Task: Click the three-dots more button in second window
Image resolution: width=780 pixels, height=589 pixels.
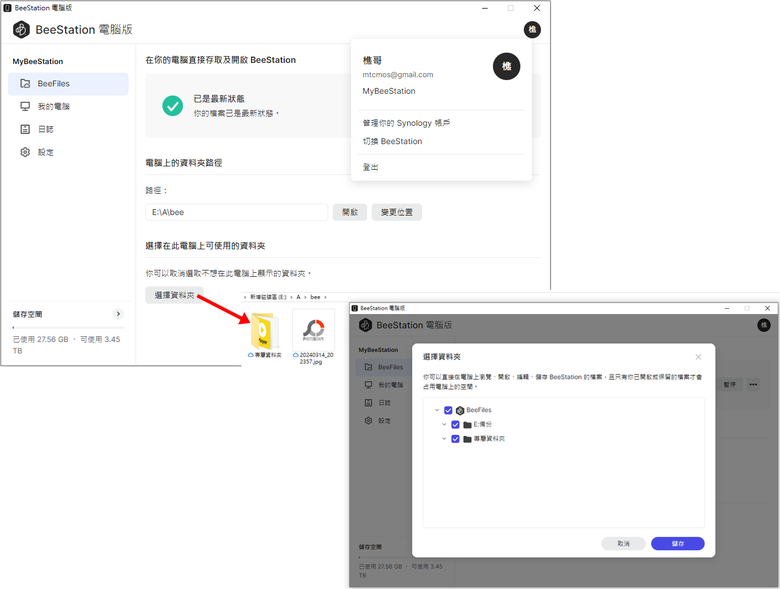Action: point(753,385)
